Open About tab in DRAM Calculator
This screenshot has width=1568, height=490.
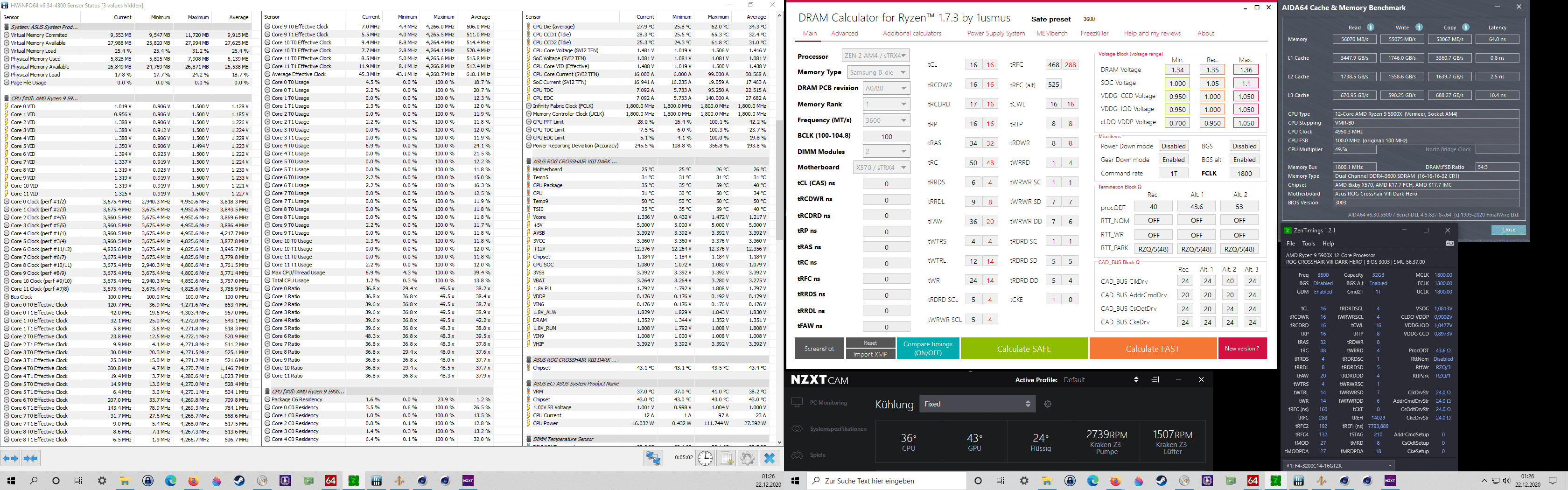click(1206, 34)
